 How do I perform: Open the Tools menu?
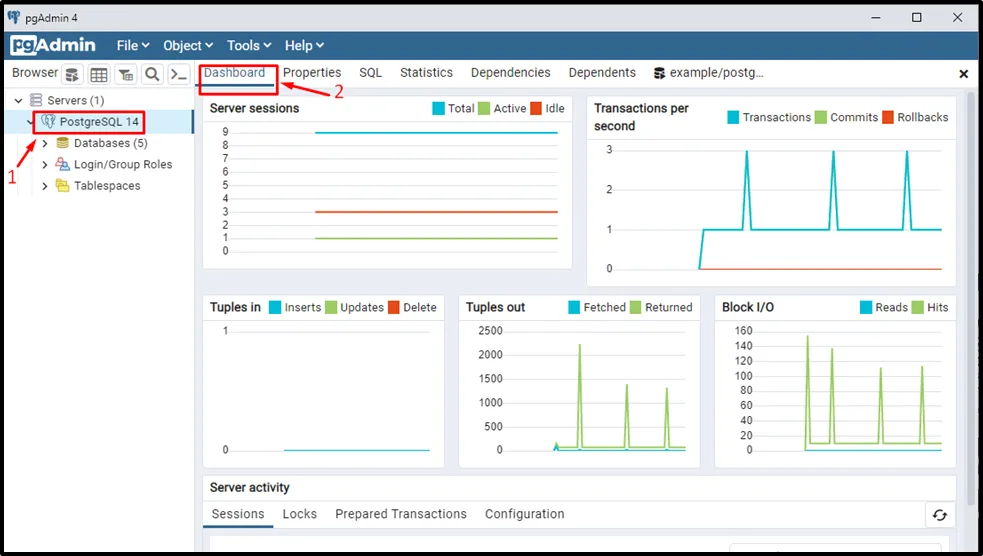(x=249, y=45)
